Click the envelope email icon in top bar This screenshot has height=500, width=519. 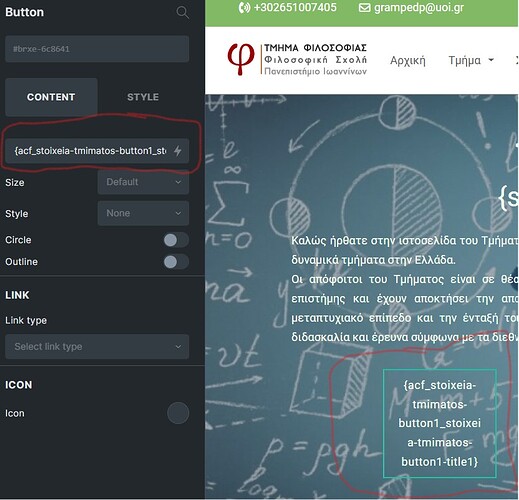coord(364,7)
